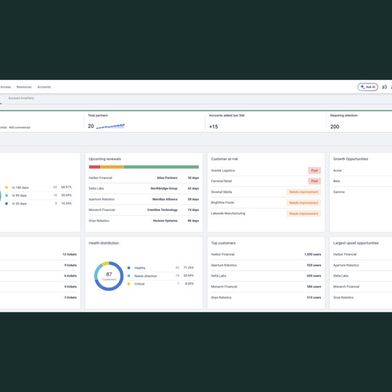Image resolution: width=392 pixels, height=392 pixels.
Task: Click the 9 tickets value
Action: click(x=70, y=265)
